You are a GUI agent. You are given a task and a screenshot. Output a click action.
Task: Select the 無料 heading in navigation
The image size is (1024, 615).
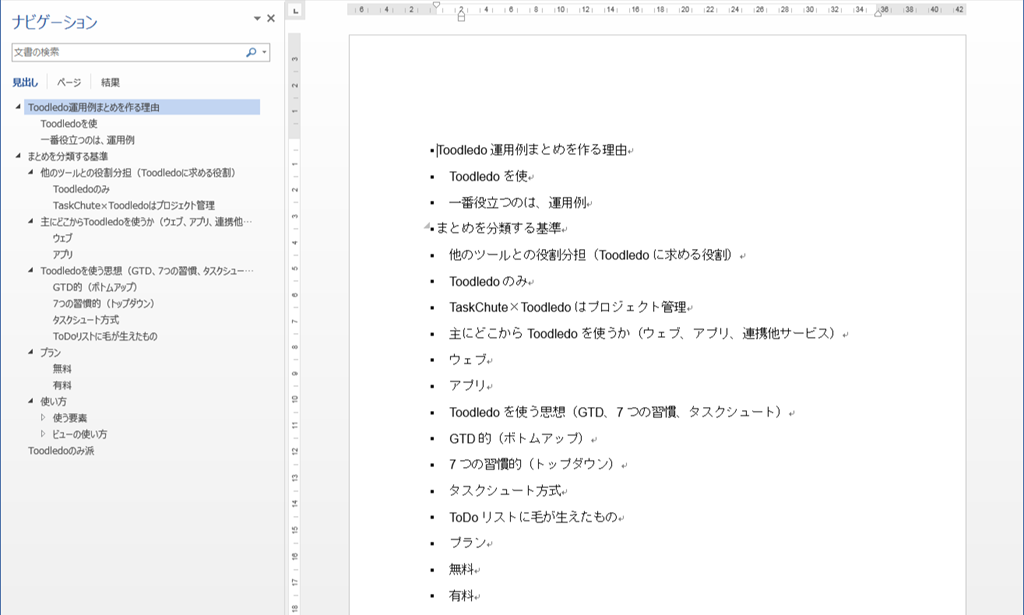tap(62, 368)
